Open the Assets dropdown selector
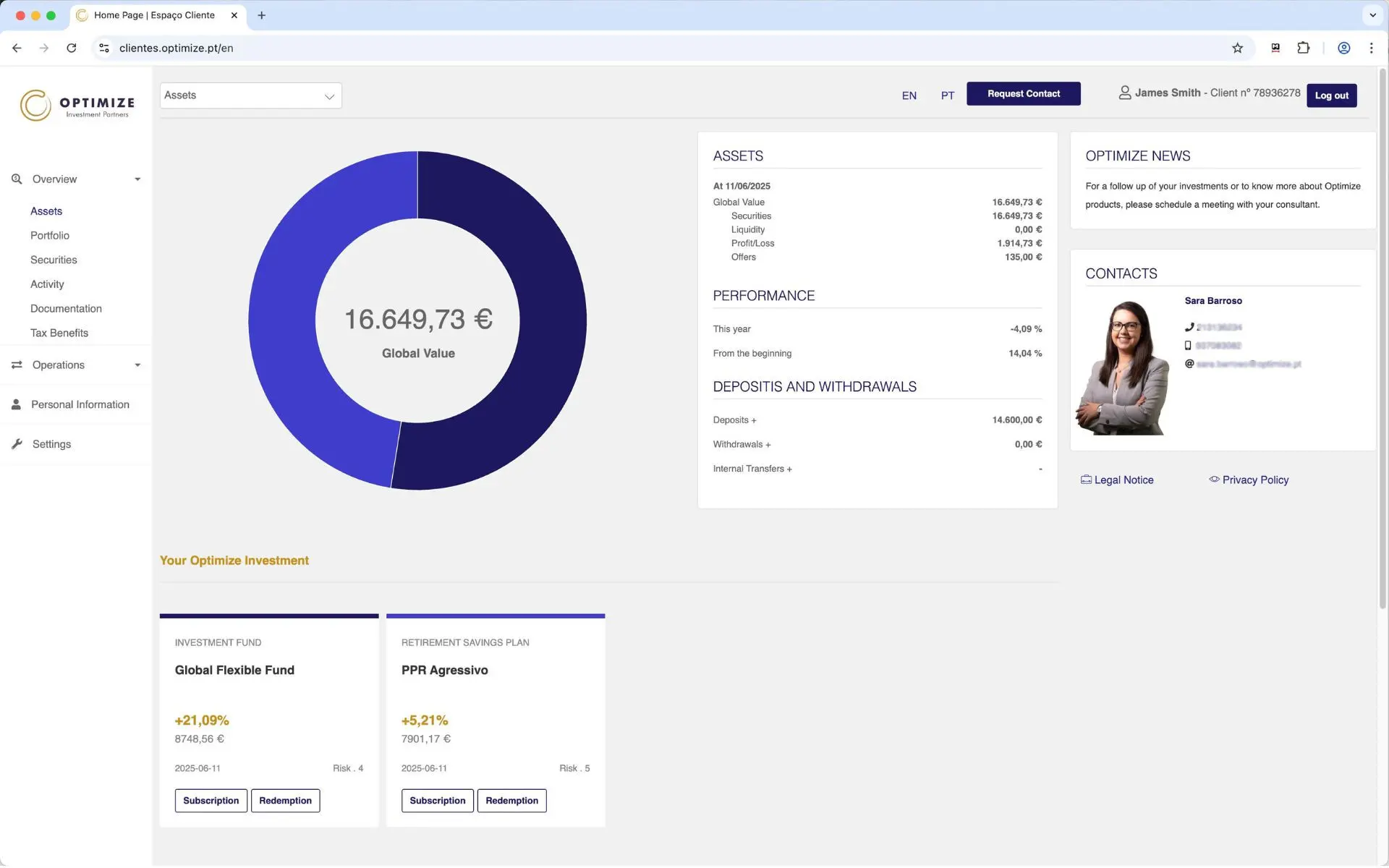1389x868 pixels. [250, 95]
